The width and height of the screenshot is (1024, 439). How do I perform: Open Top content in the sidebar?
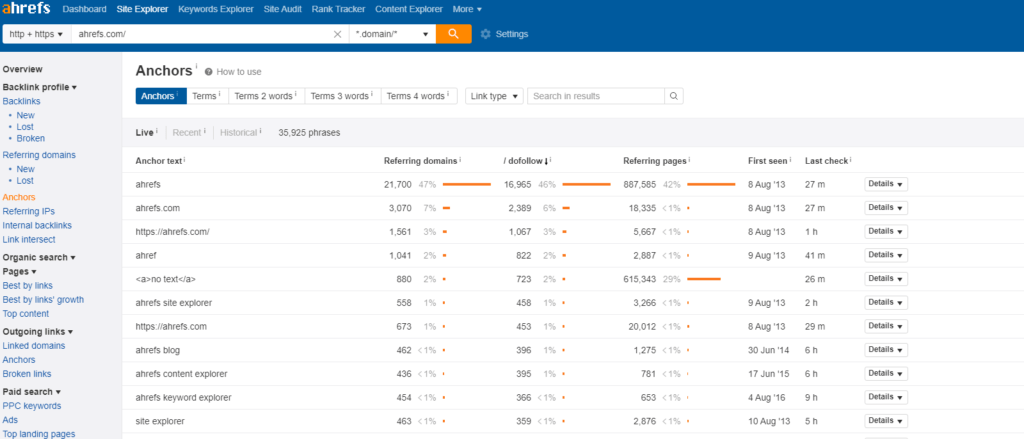(25, 314)
